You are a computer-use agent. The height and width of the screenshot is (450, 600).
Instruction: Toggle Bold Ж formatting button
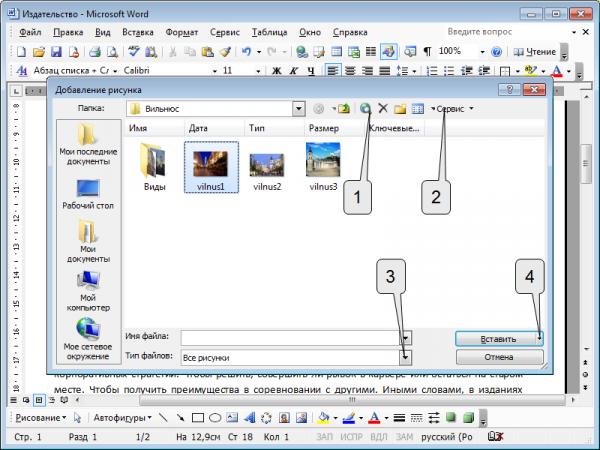click(276, 71)
